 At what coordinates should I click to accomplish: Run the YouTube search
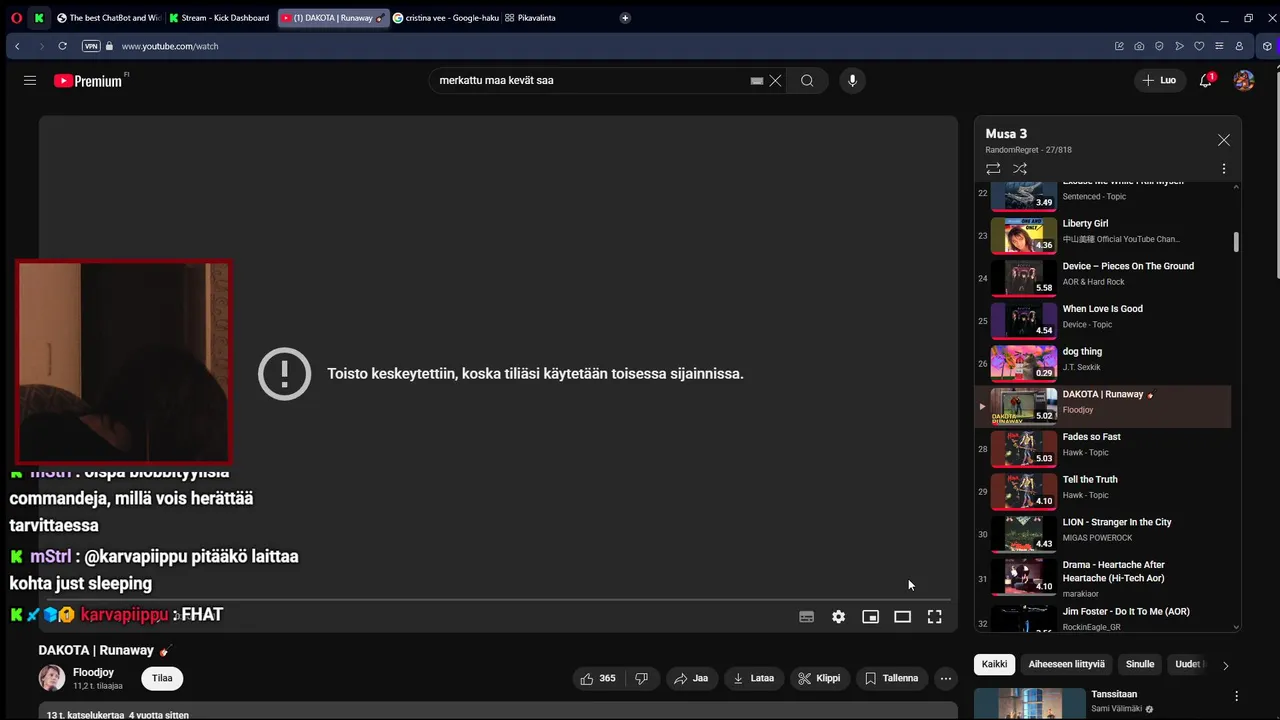point(807,81)
